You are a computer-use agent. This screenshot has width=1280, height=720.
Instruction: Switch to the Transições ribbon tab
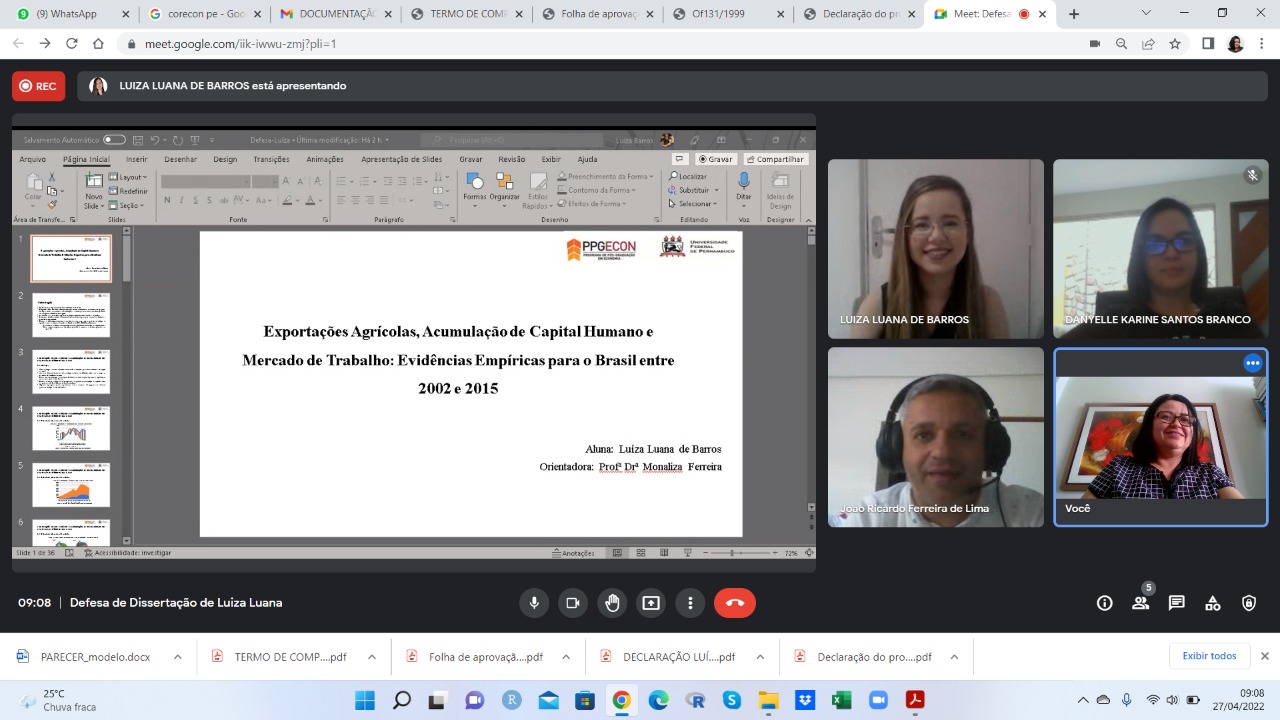271,159
